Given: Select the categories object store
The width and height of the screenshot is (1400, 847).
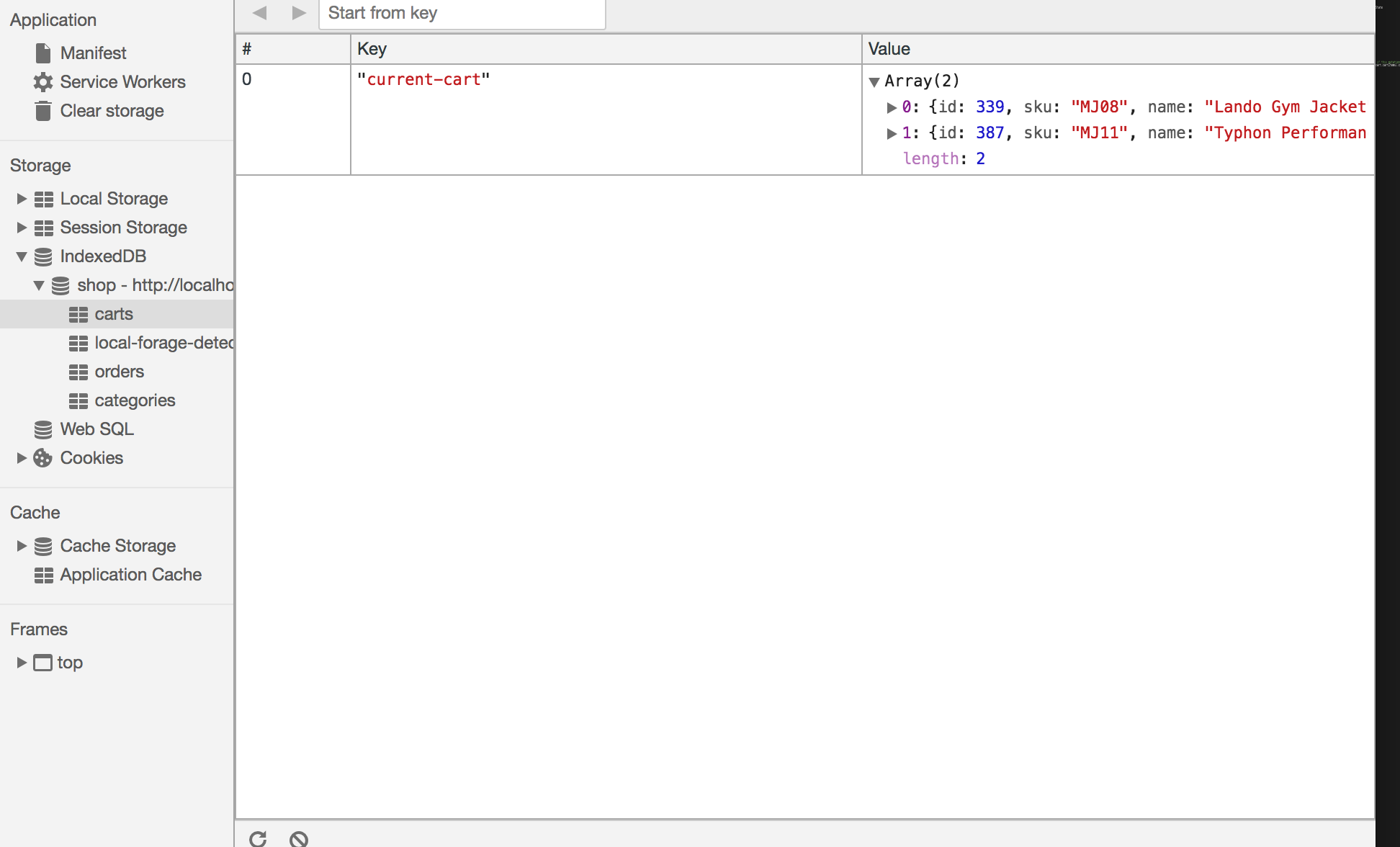Looking at the screenshot, I should tap(135, 400).
